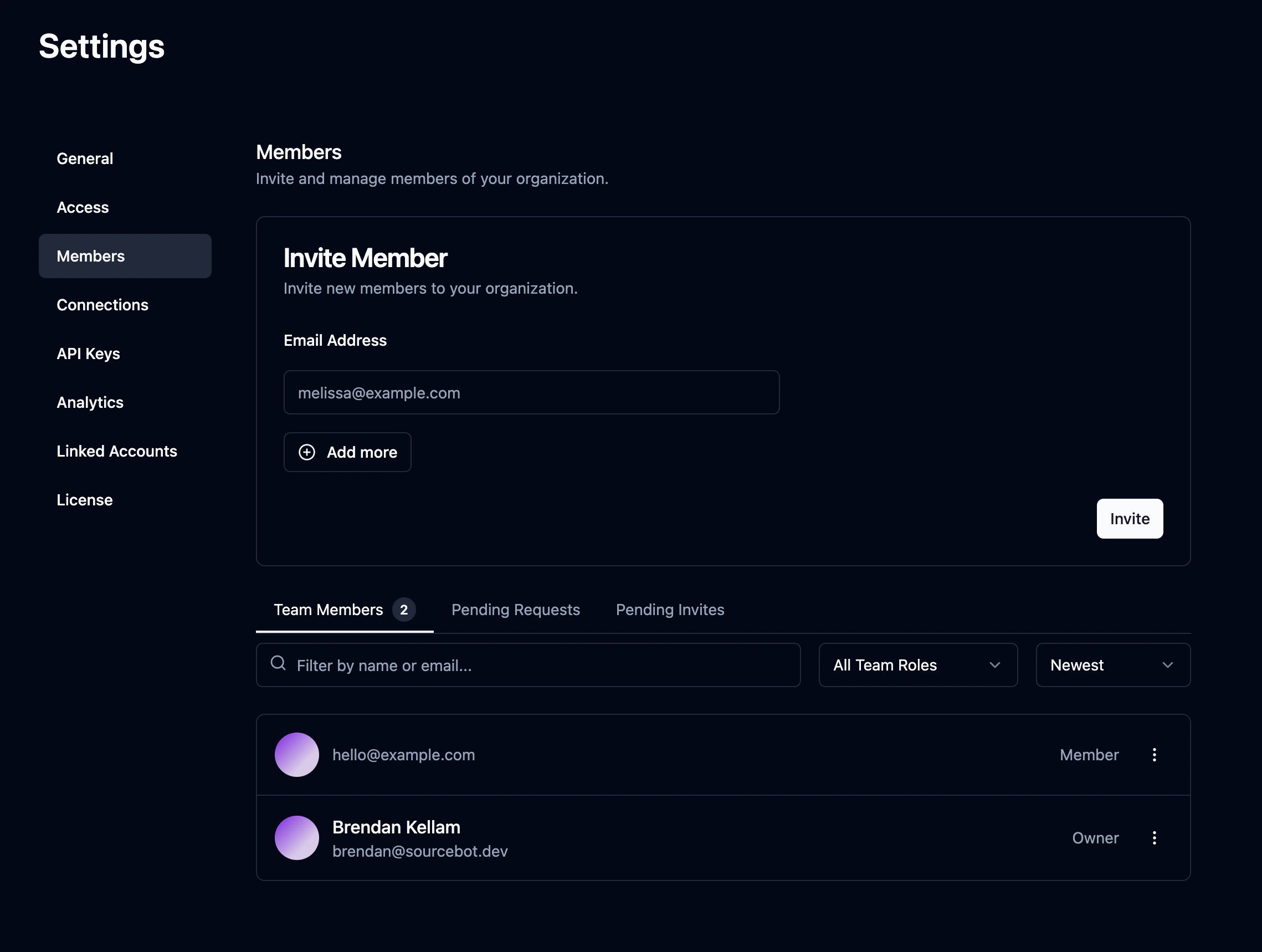
Task: Open the All Team Roles dropdown
Action: (917, 665)
